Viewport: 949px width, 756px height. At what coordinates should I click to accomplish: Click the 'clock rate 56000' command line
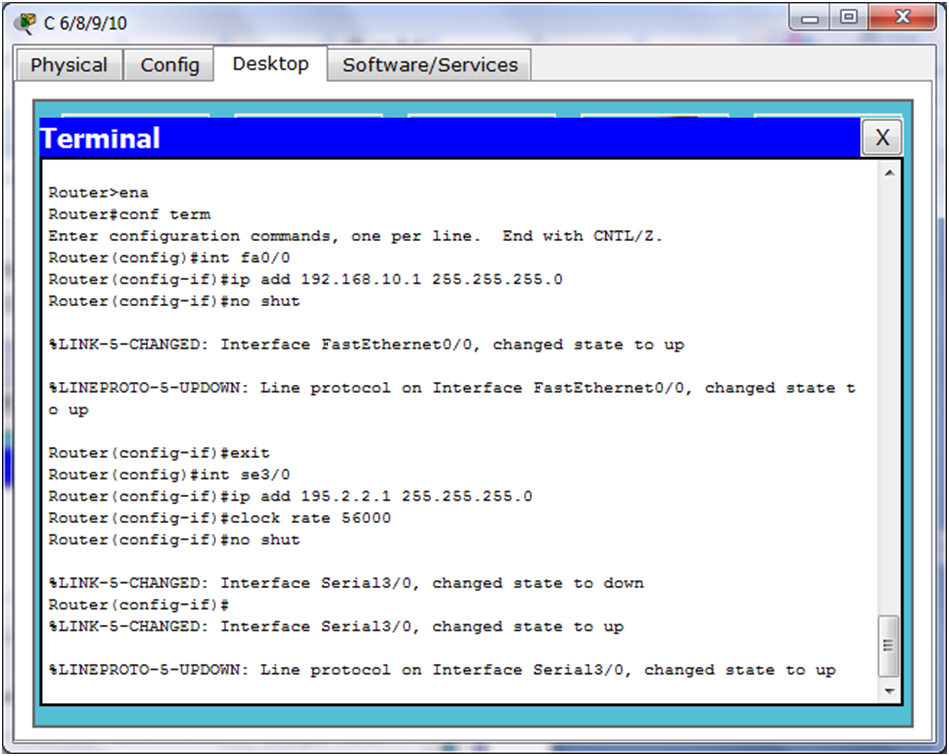pos(220,518)
